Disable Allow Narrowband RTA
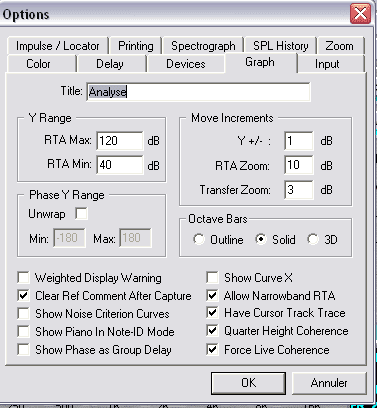This screenshot has width=377, height=408. click(x=212, y=295)
